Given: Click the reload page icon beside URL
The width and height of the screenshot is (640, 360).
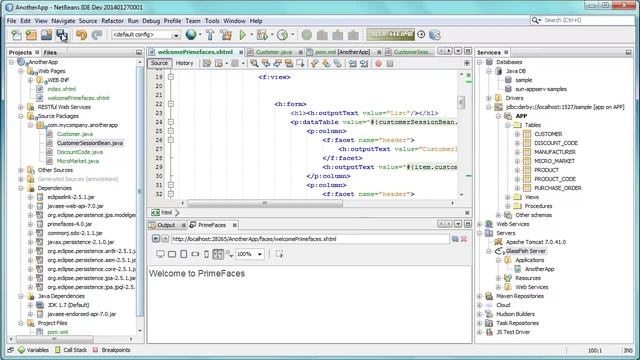Looking at the screenshot, I should coord(455,239).
